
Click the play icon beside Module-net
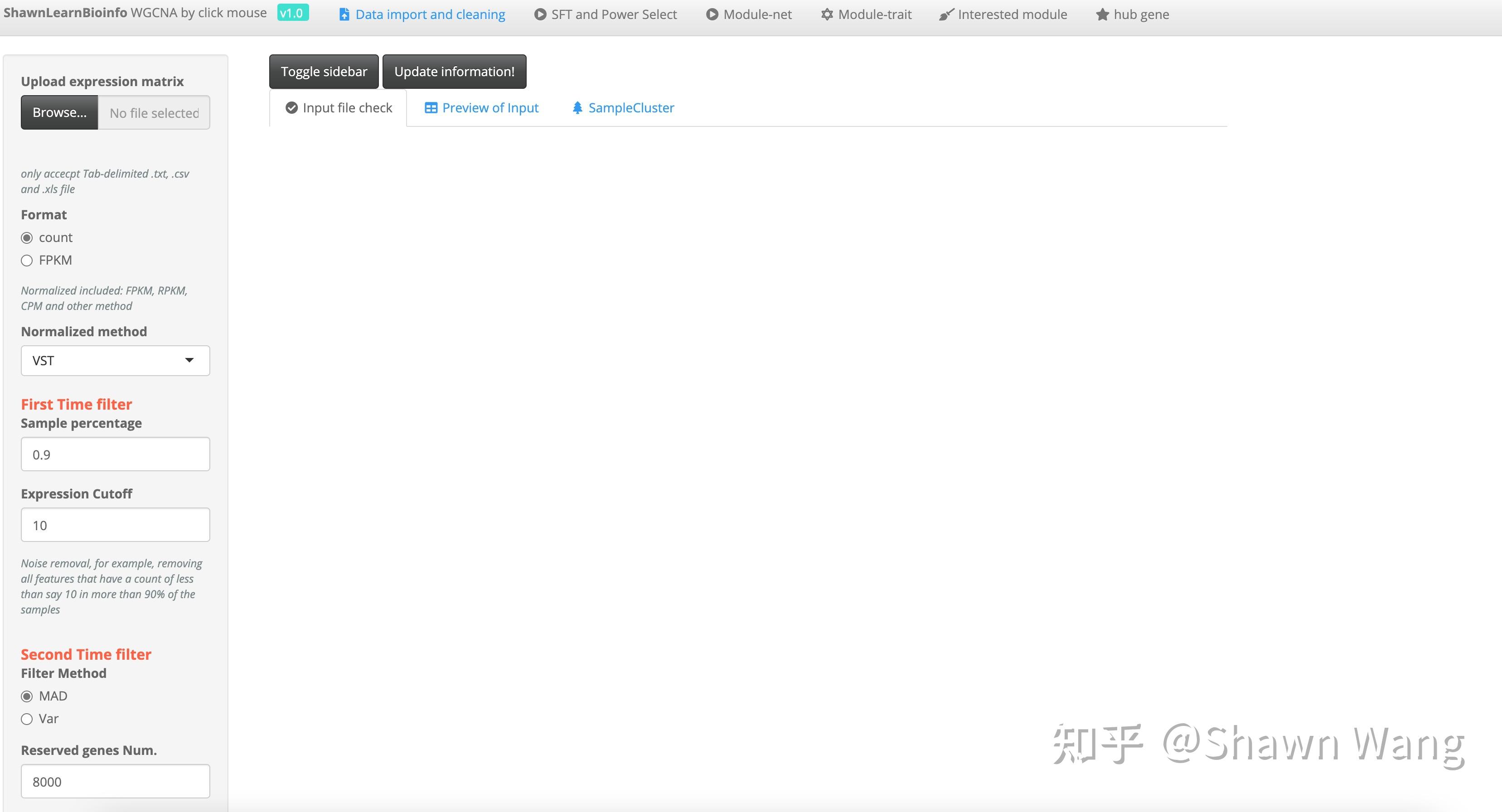pyautogui.click(x=712, y=14)
